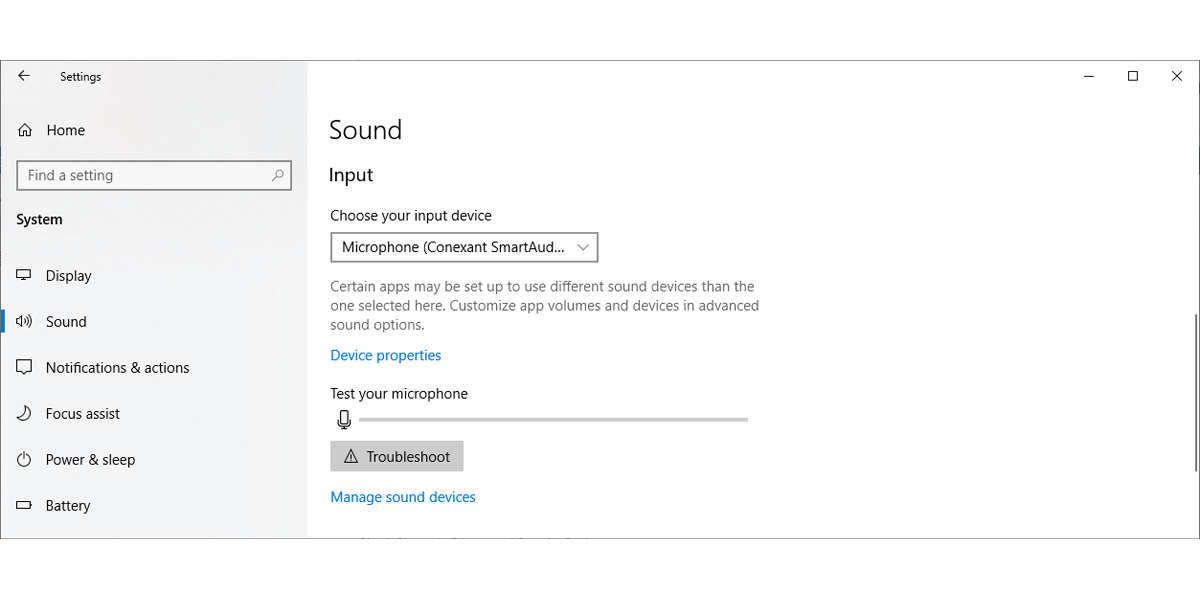The image size is (1200, 600).
Task: Go back using the back arrow
Action: pos(24,76)
